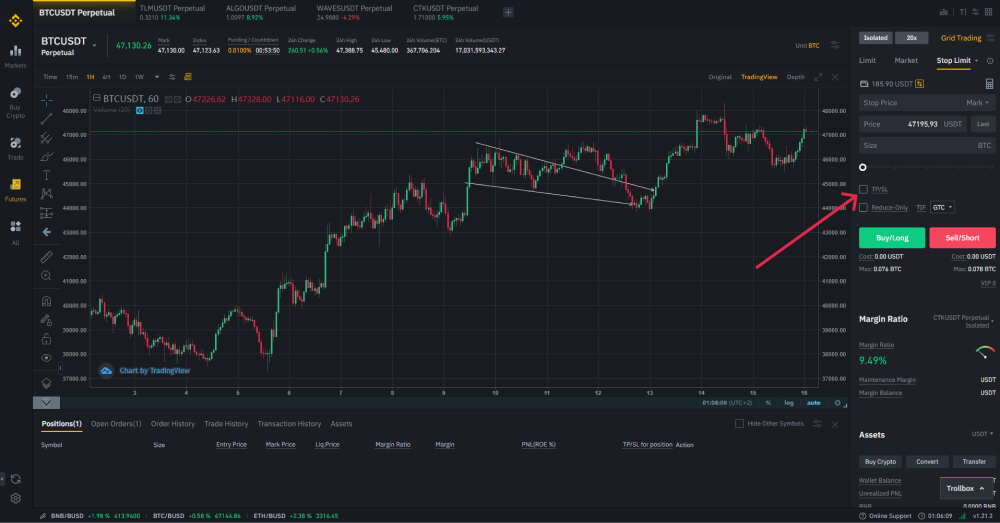The width and height of the screenshot is (1000, 523).
Task: Open All in the left sidebar
Action: tap(15, 233)
